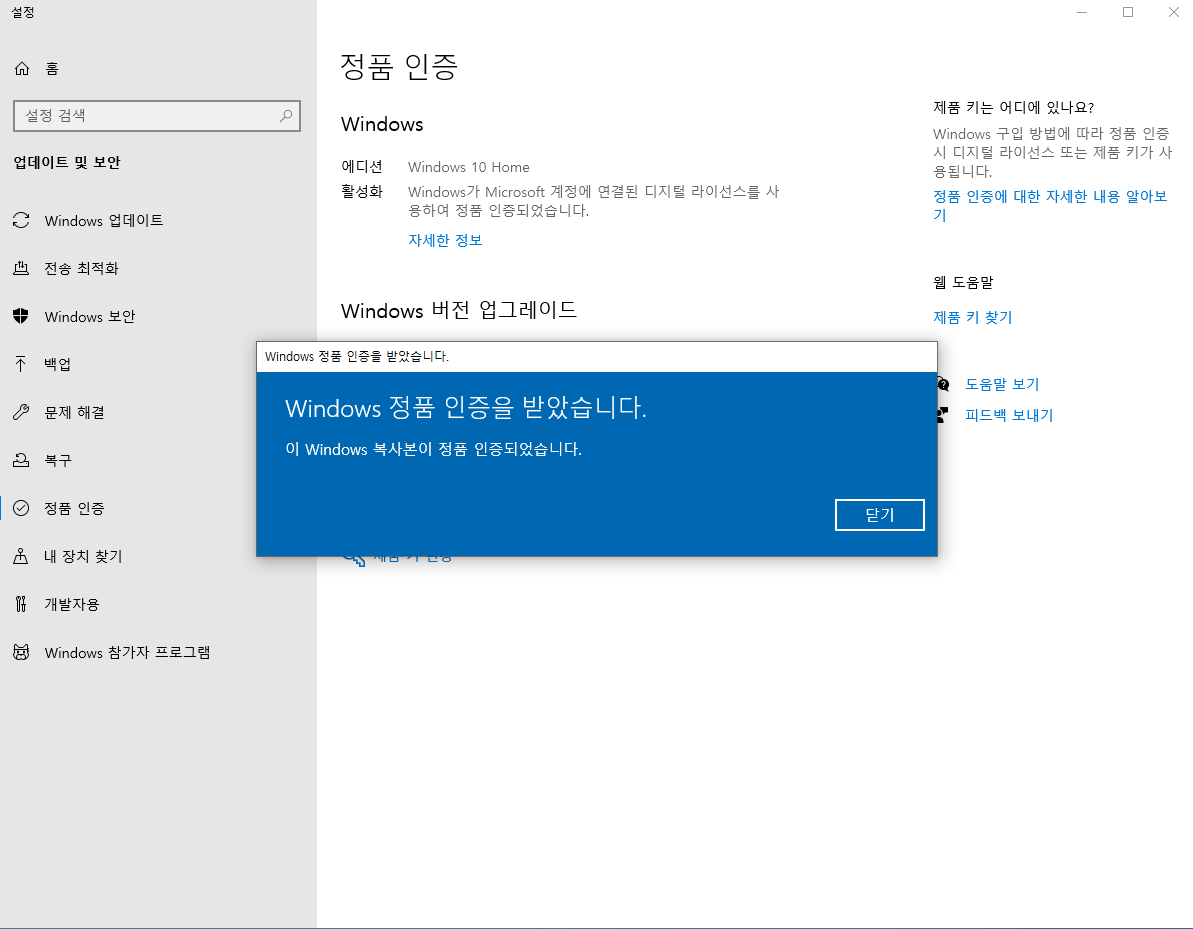Go to 홈 settings home

158,68
